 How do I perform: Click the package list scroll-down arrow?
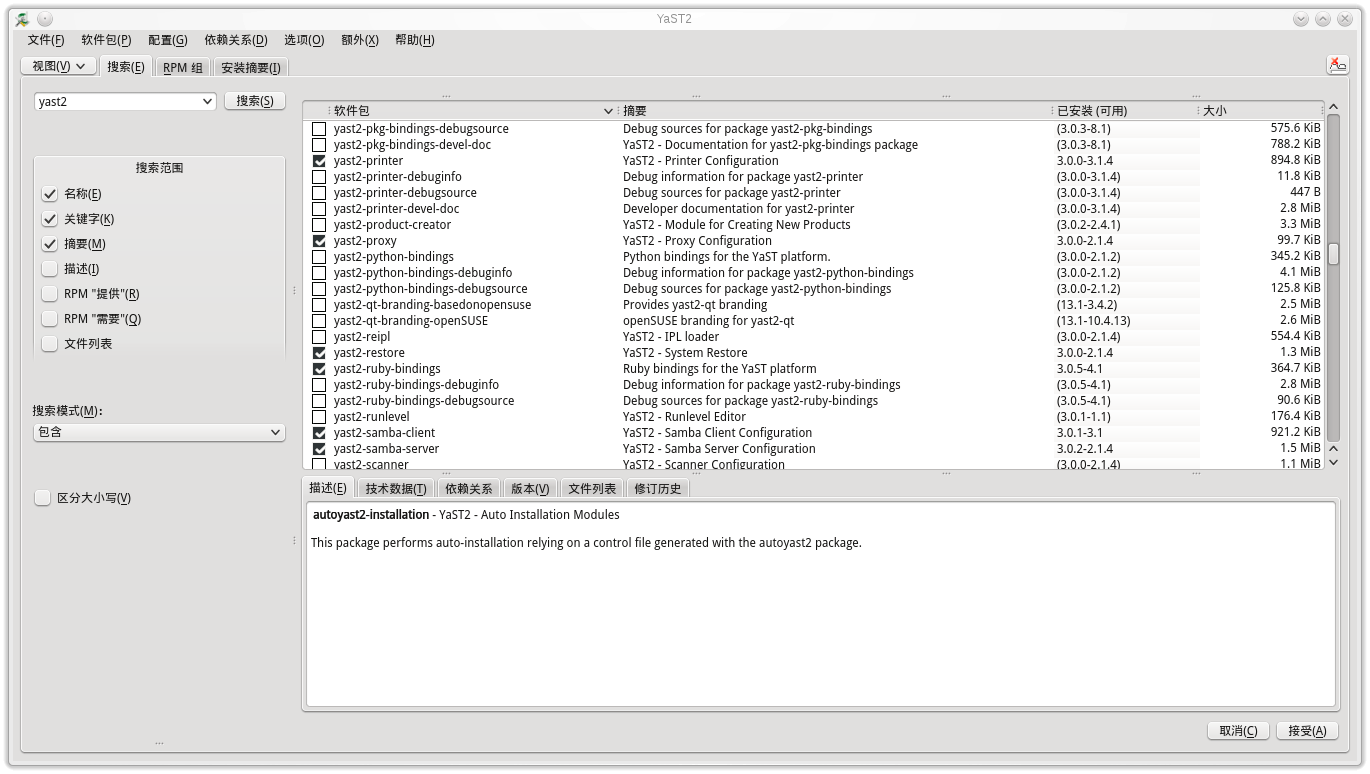[1333, 463]
